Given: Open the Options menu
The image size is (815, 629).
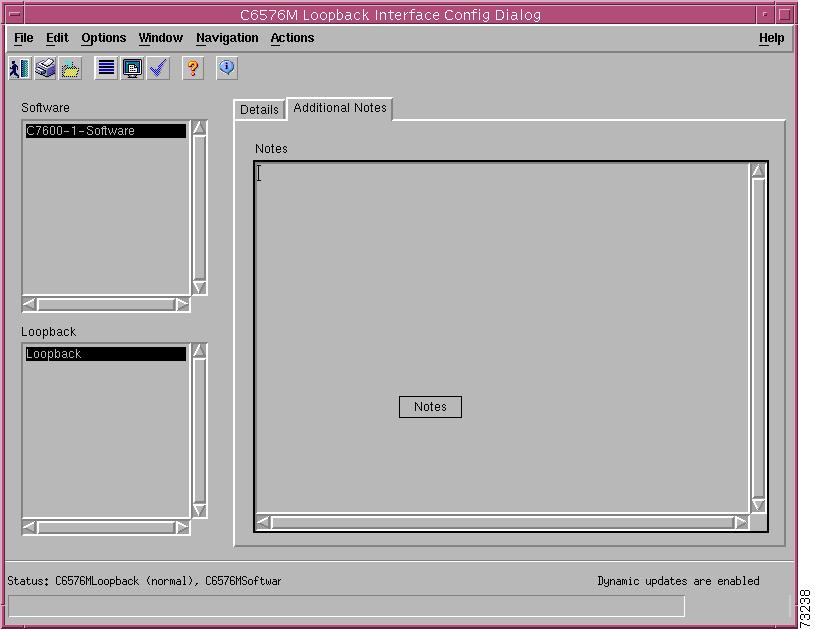Looking at the screenshot, I should (x=103, y=38).
